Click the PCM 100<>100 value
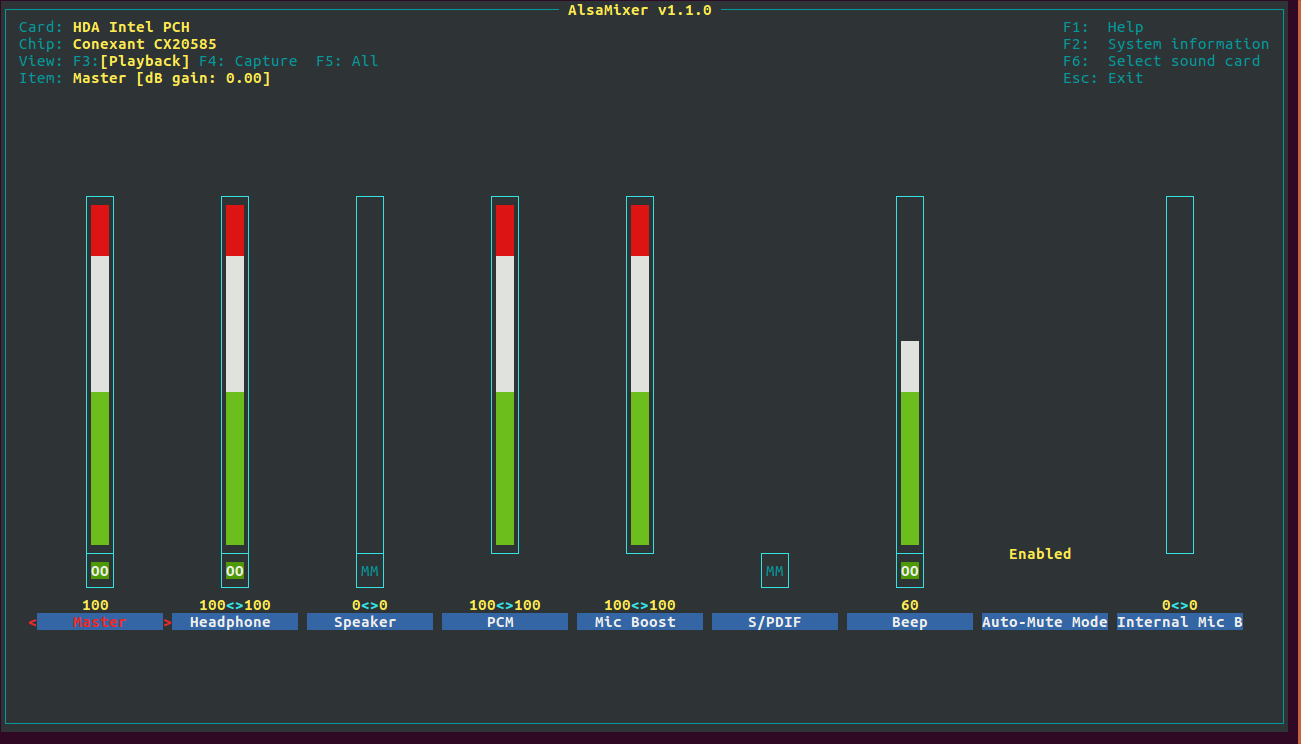Screen dimensions: 1301x744 [x=505, y=605]
